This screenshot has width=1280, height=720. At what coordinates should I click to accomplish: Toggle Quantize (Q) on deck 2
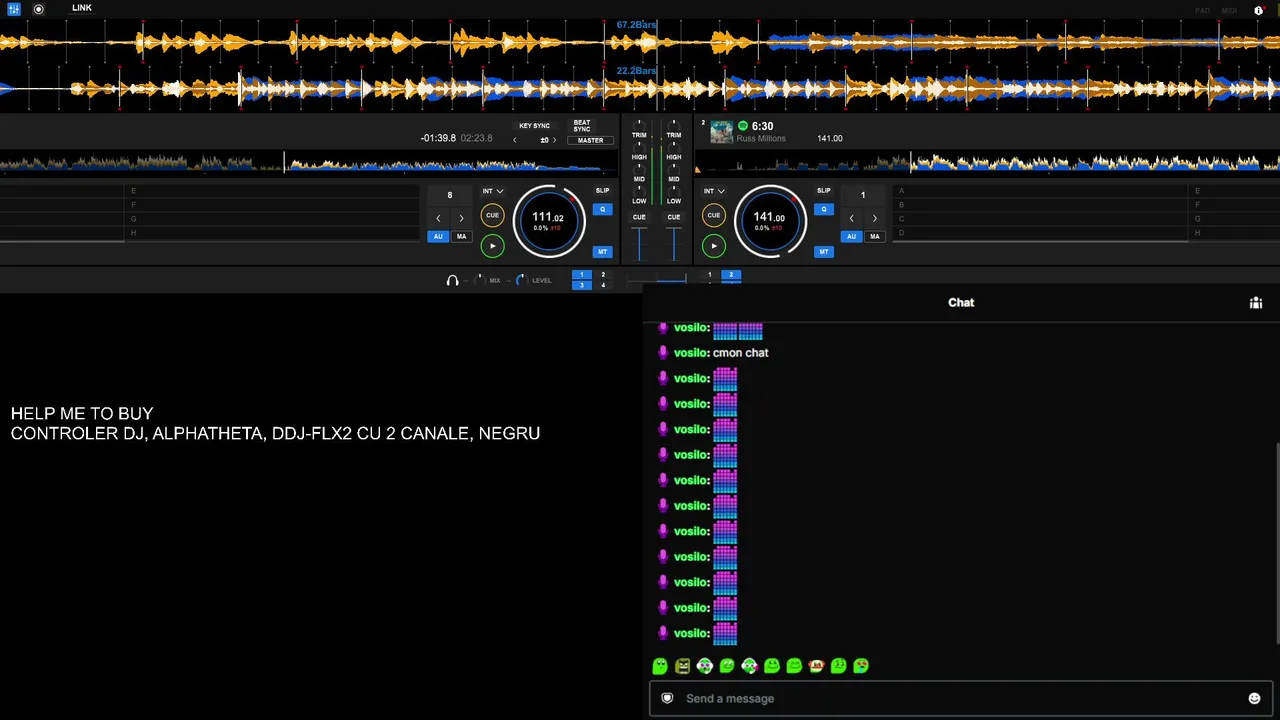pyautogui.click(x=823, y=210)
